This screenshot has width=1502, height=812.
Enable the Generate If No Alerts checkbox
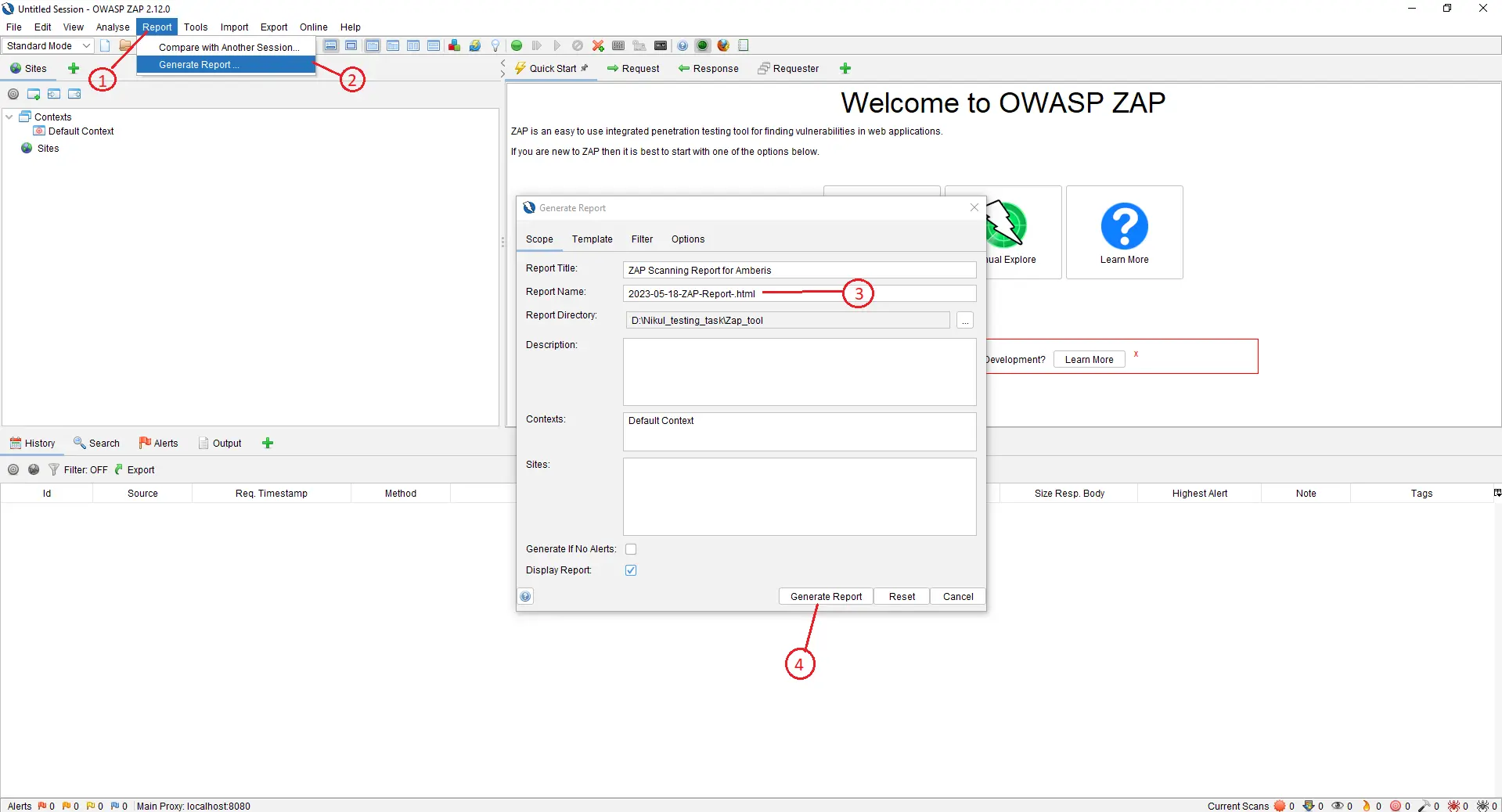point(631,549)
